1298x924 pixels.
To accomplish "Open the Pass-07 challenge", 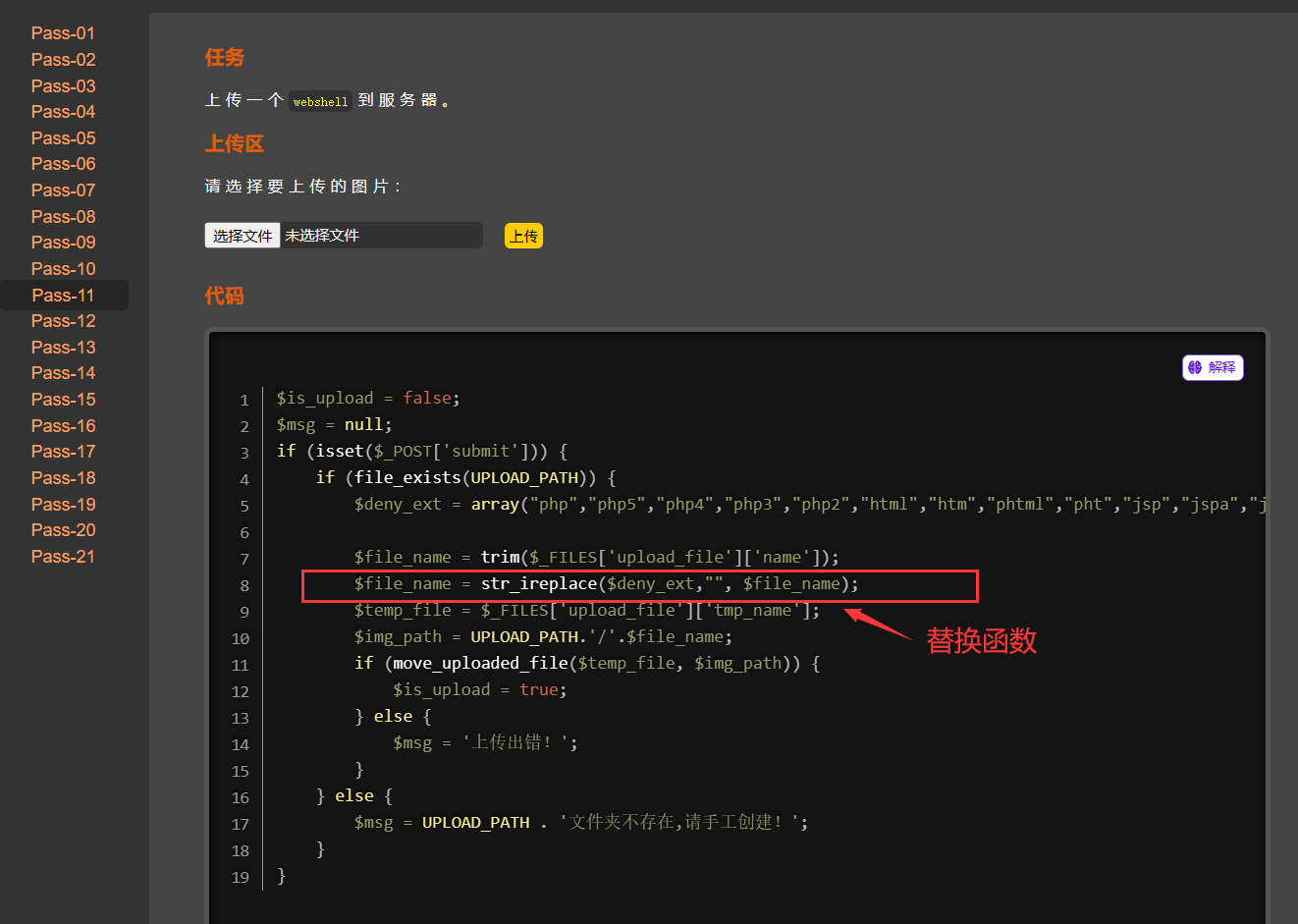I will click(x=64, y=190).
